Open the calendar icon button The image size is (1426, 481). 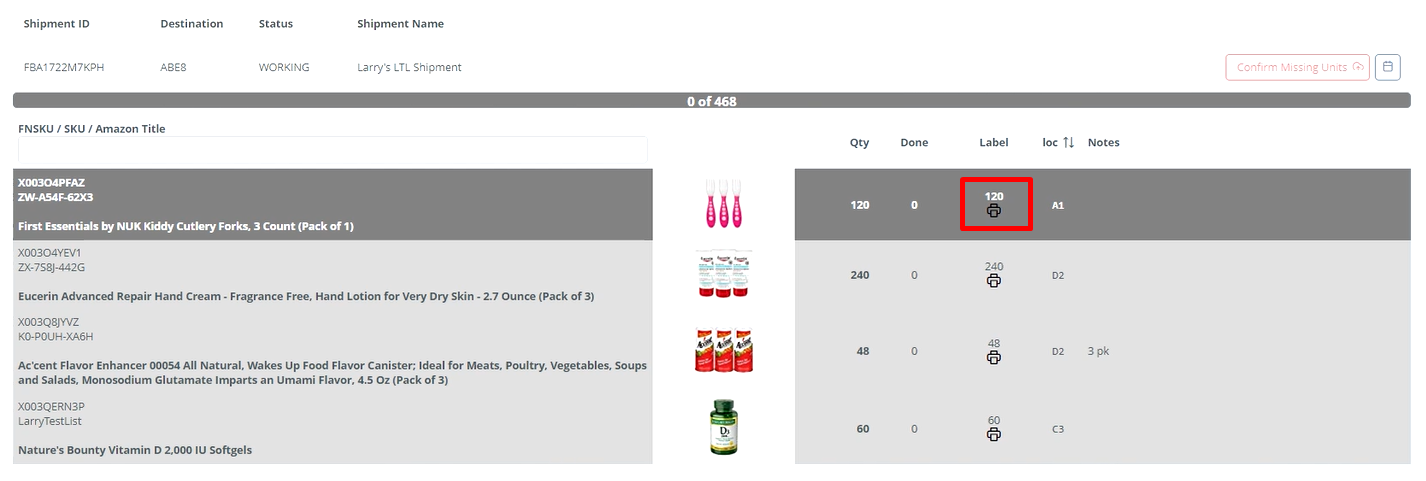point(1387,67)
